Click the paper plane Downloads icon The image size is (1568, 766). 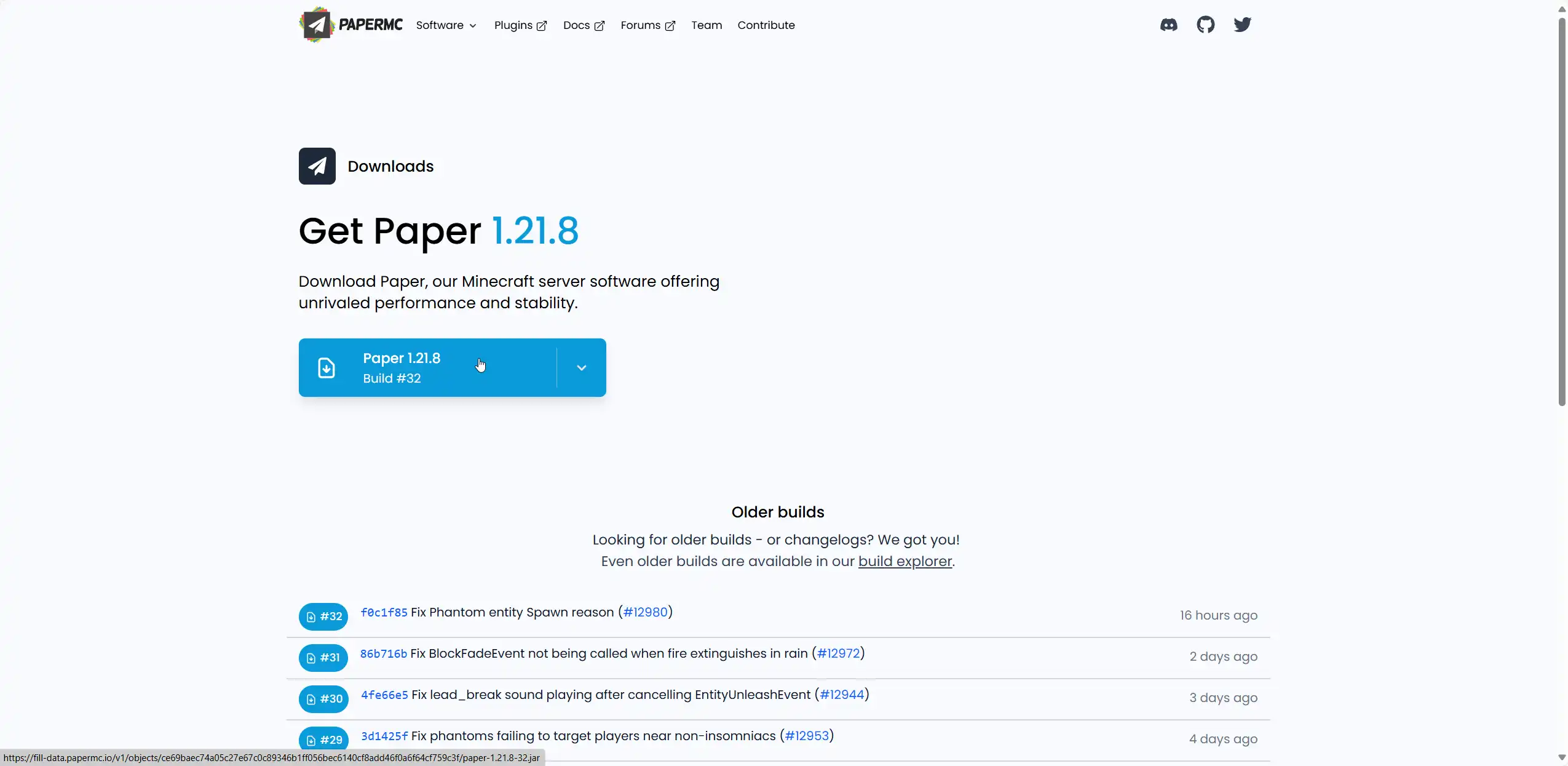pos(317,166)
